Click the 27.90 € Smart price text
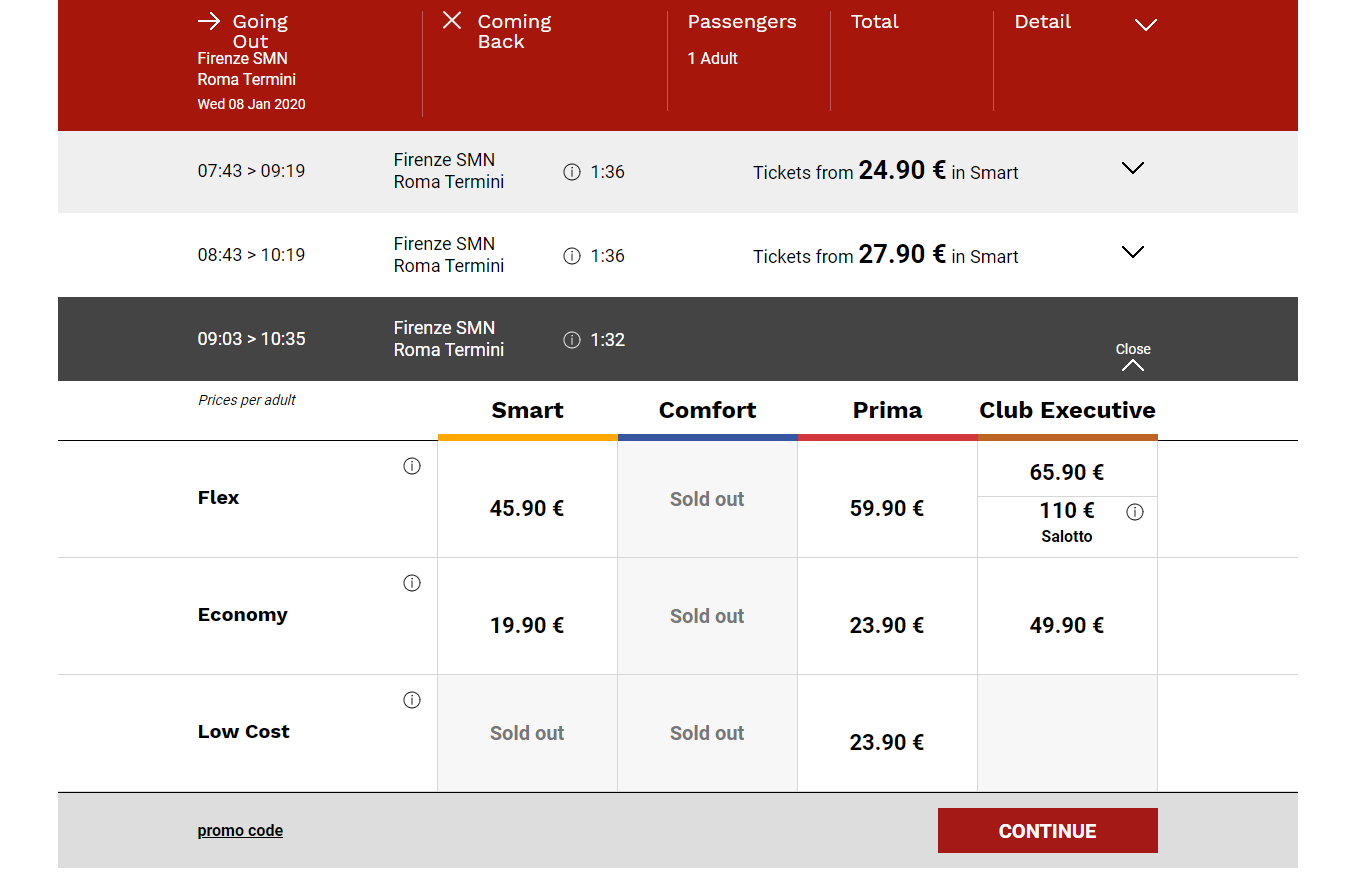This screenshot has height=885, width=1372. [x=902, y=254]
